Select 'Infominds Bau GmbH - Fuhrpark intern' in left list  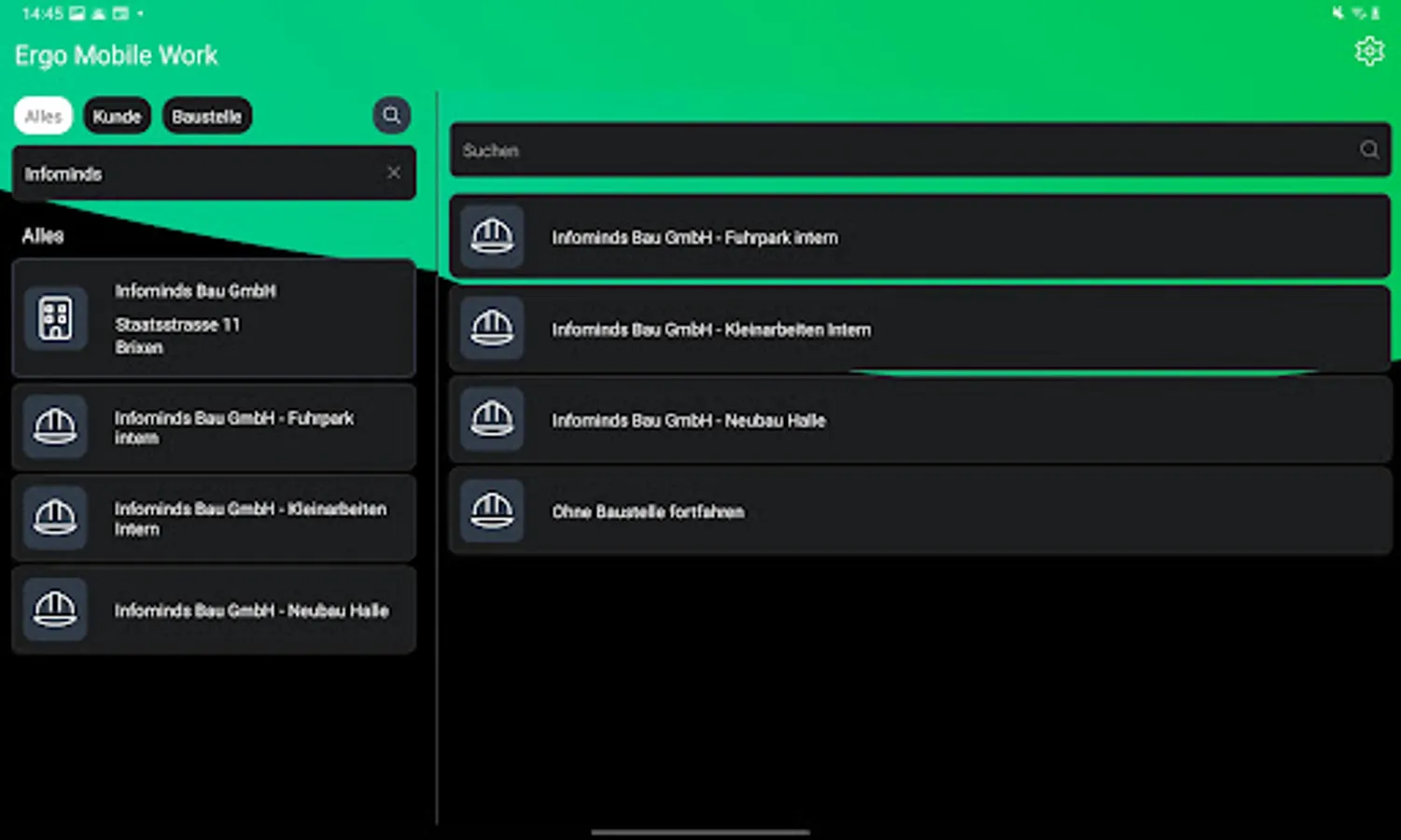click(x=214, y=427)
